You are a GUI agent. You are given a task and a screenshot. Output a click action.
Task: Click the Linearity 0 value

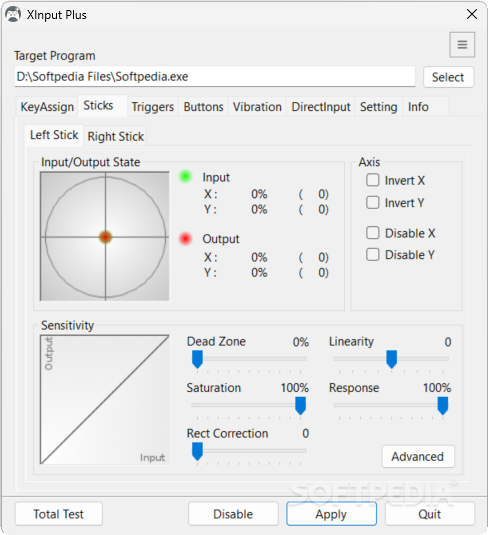448,342
